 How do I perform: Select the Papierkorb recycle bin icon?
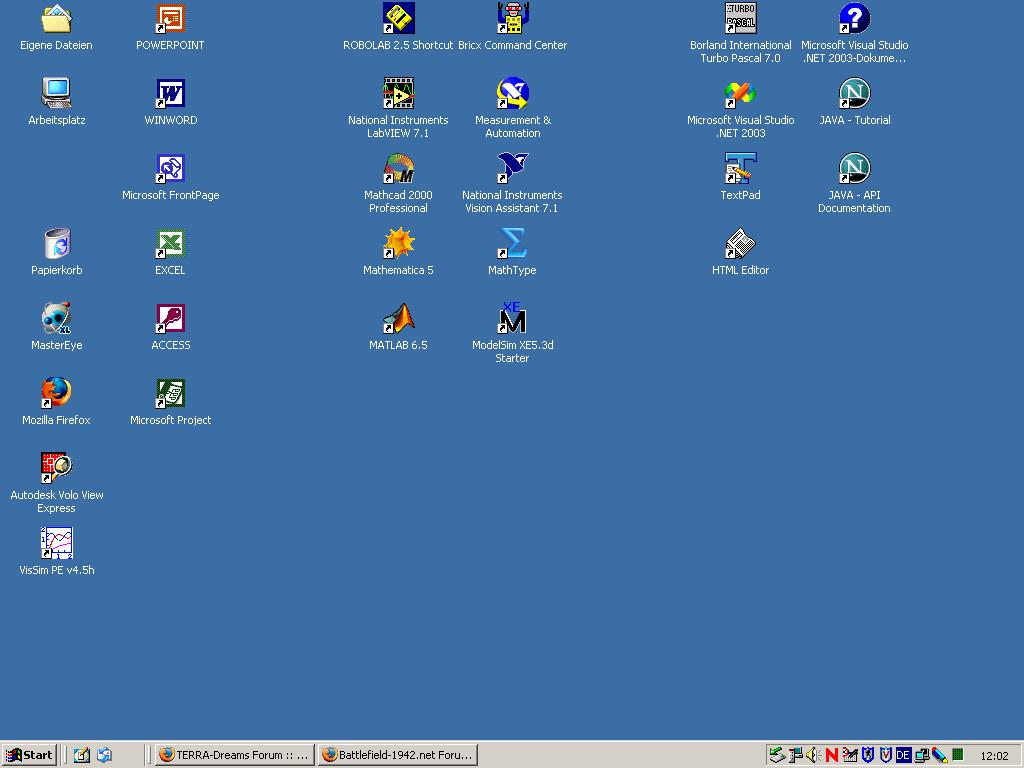[x=56, y=244]
